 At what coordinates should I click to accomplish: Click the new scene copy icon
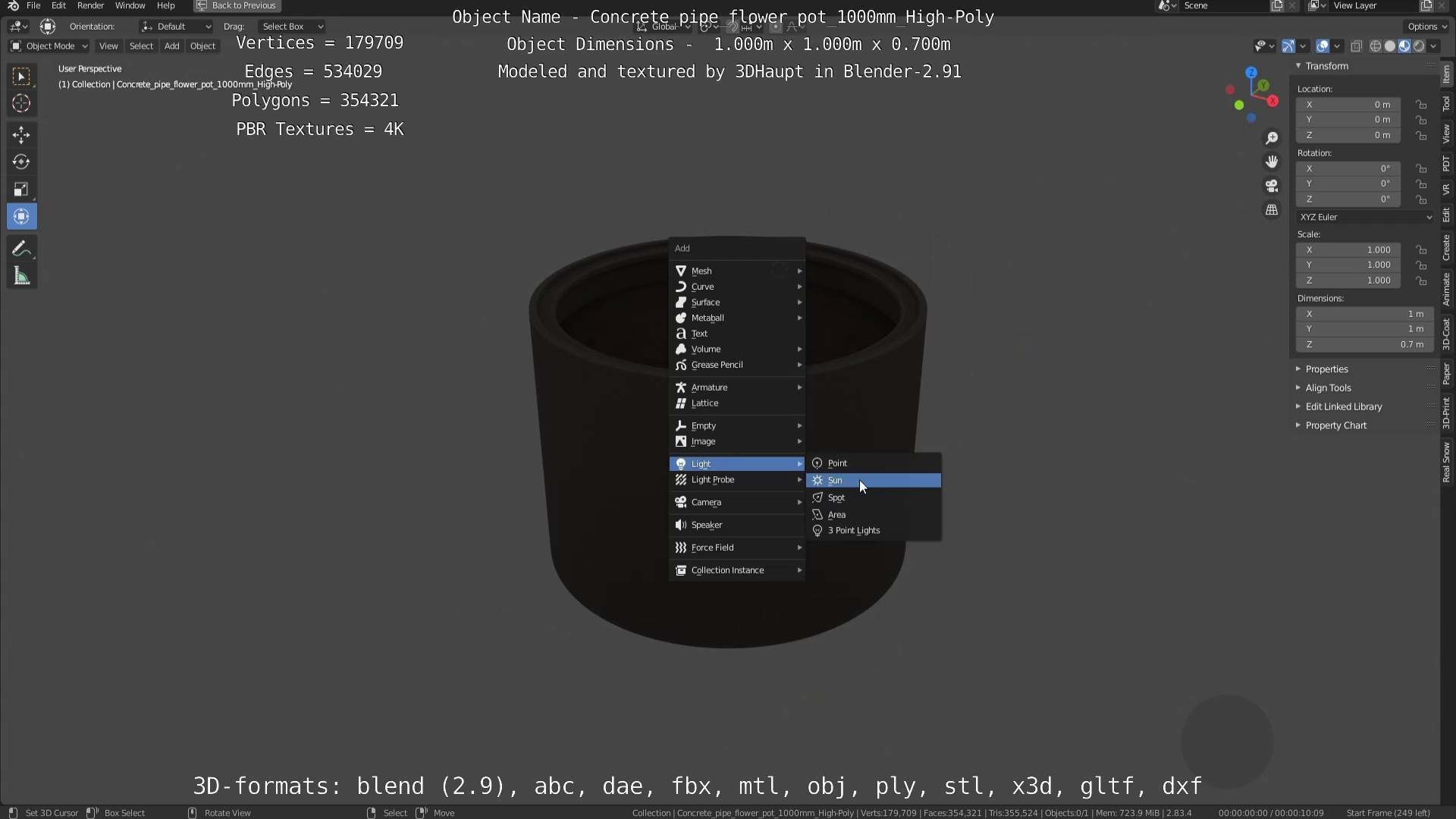coord(1277,5)
